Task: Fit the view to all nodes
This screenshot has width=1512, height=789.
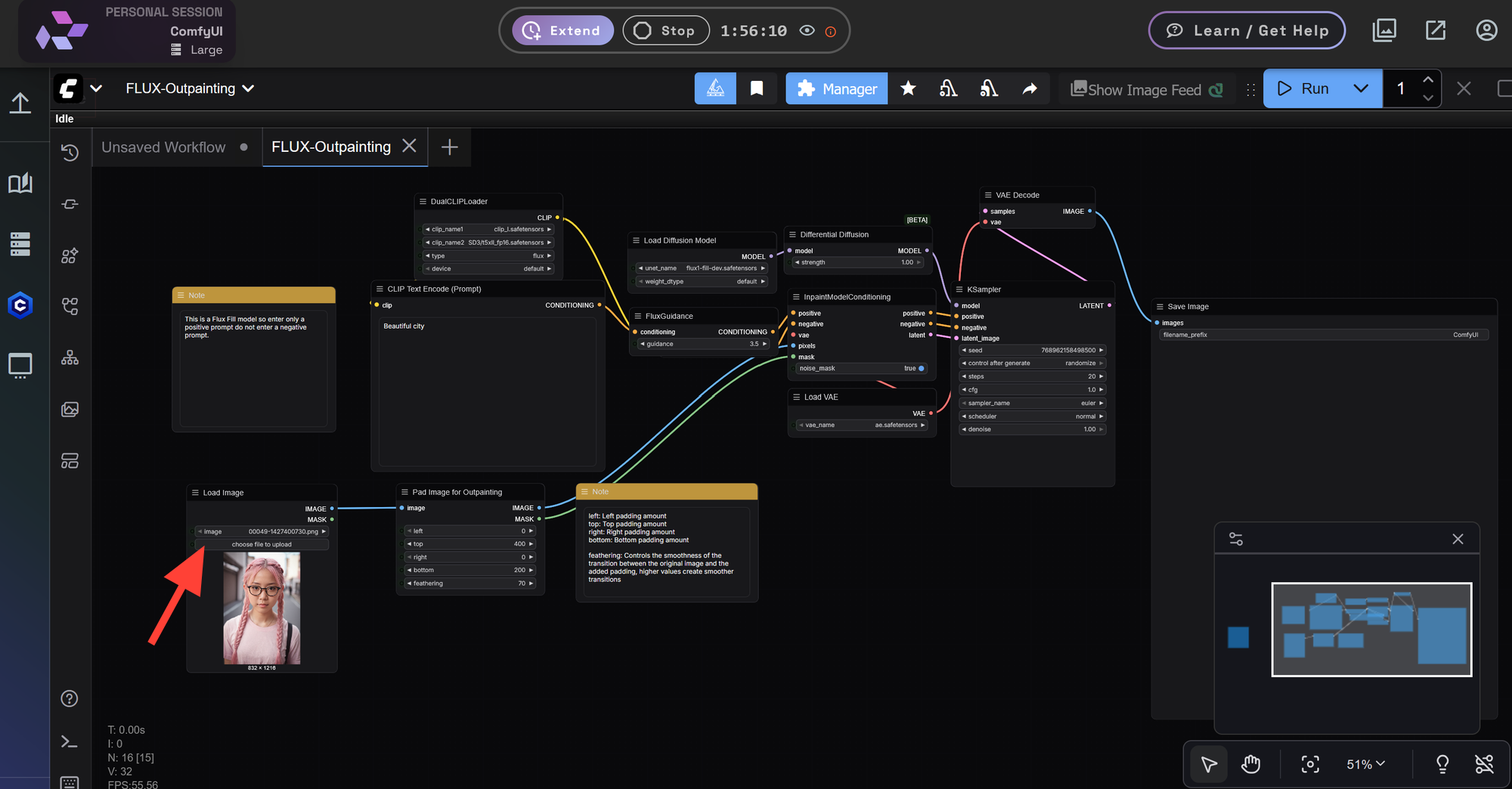Action: (1310, 764)
